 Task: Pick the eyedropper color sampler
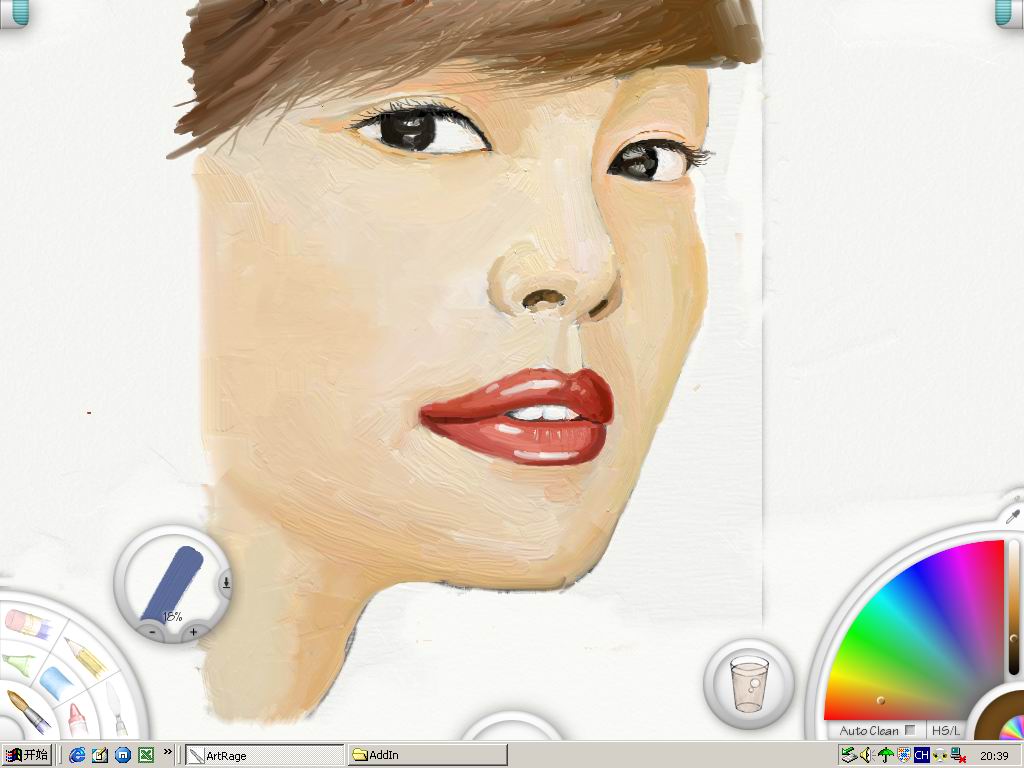[1013, 517]
